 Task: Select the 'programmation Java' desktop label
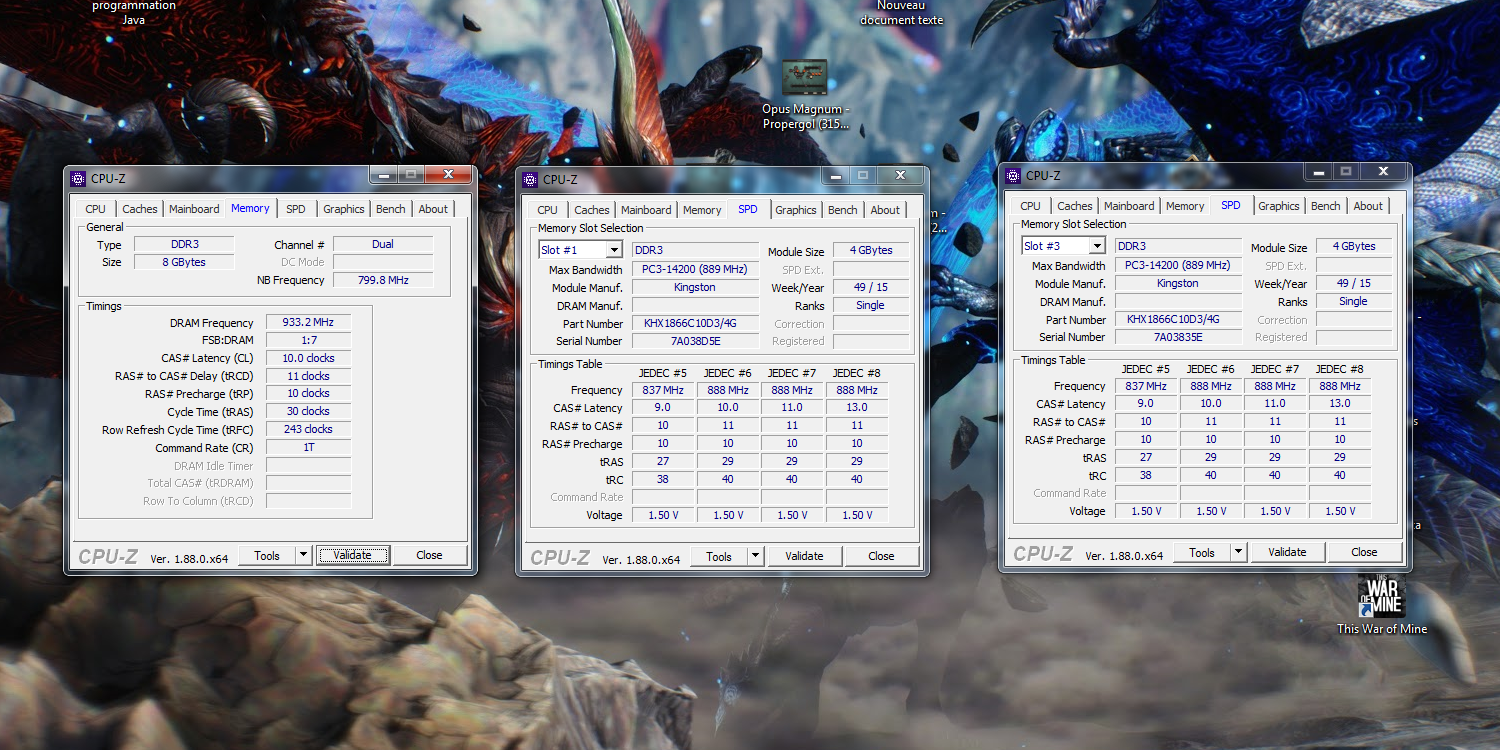click(x=134, y=13)
